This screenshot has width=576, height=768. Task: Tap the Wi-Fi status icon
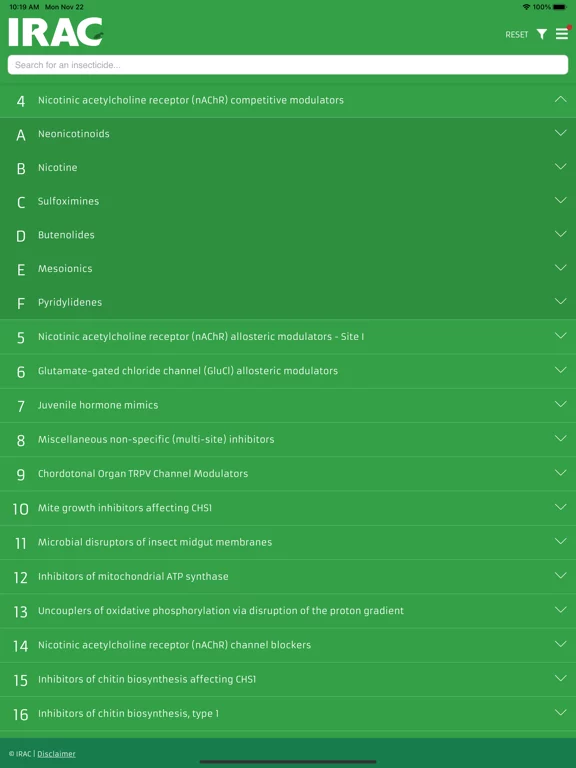527,7
